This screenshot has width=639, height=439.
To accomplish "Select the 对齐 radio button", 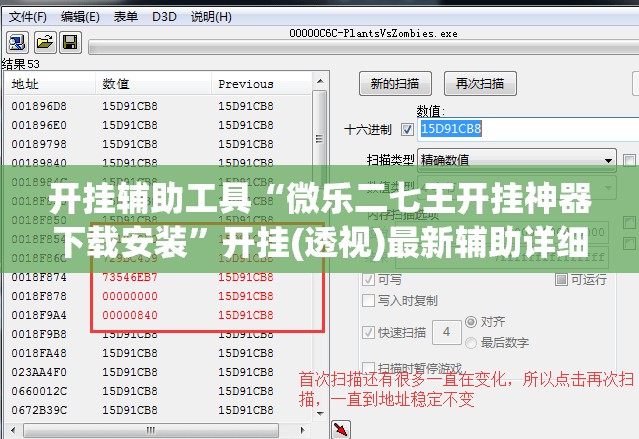I will coord(471,322).
